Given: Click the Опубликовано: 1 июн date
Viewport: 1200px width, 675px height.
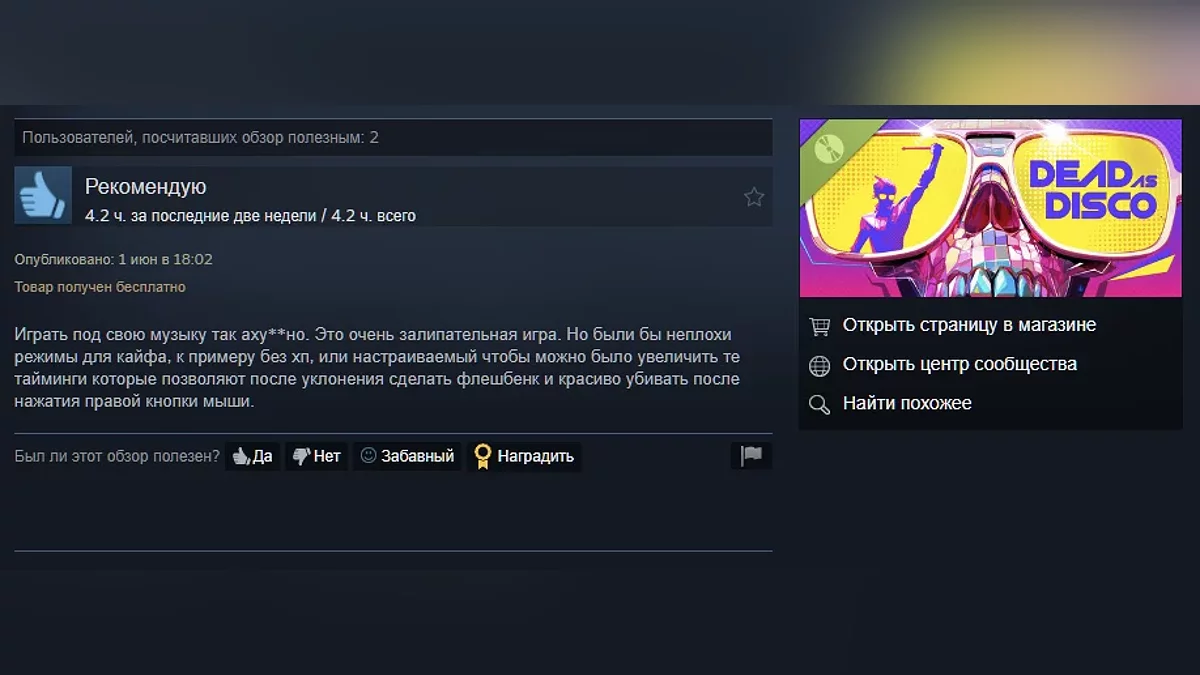Looking at the screenshot, I should [113, 259].
